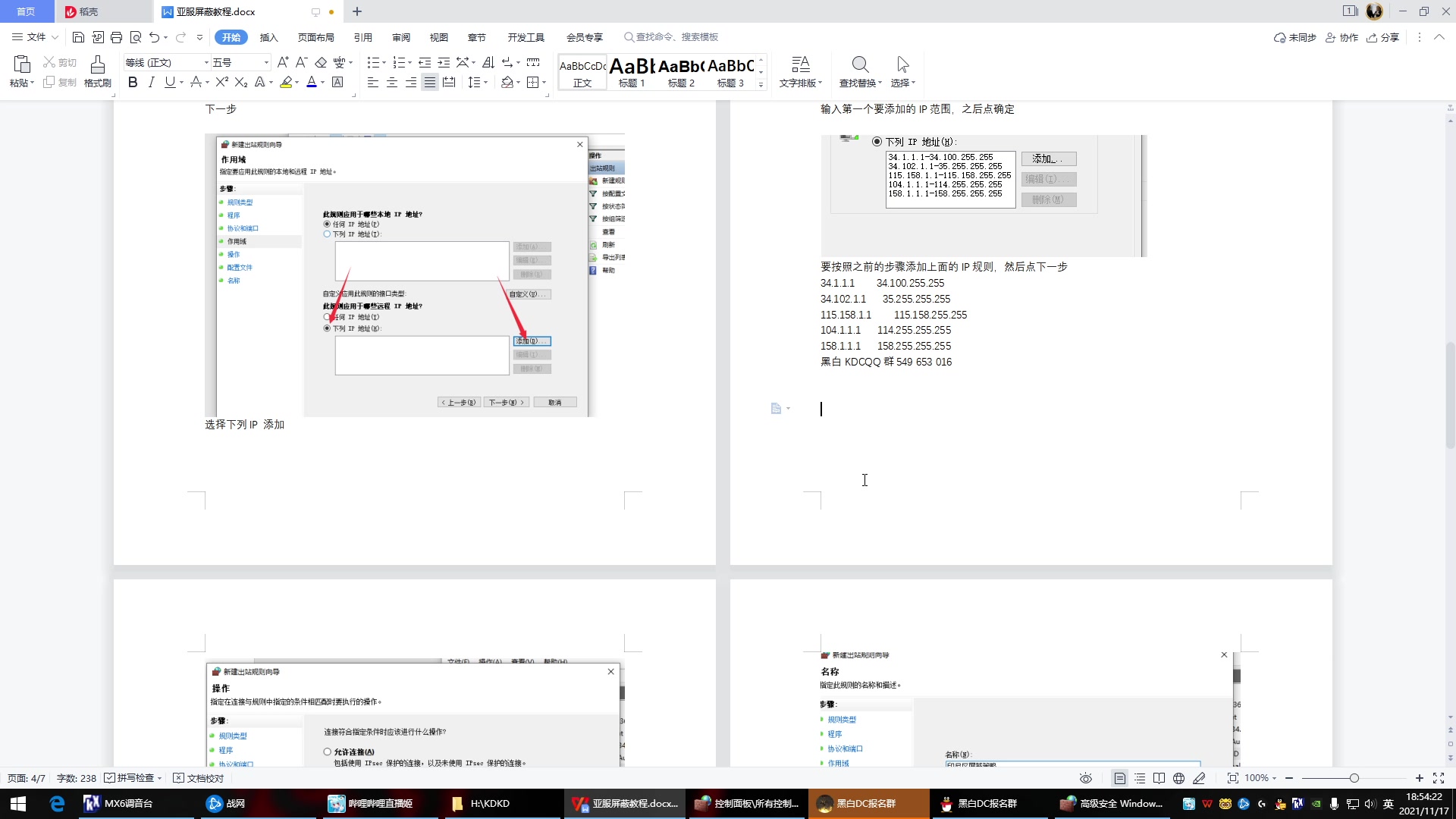
Task: Click the 协作 collaborate button
Action: (1341, 37)
